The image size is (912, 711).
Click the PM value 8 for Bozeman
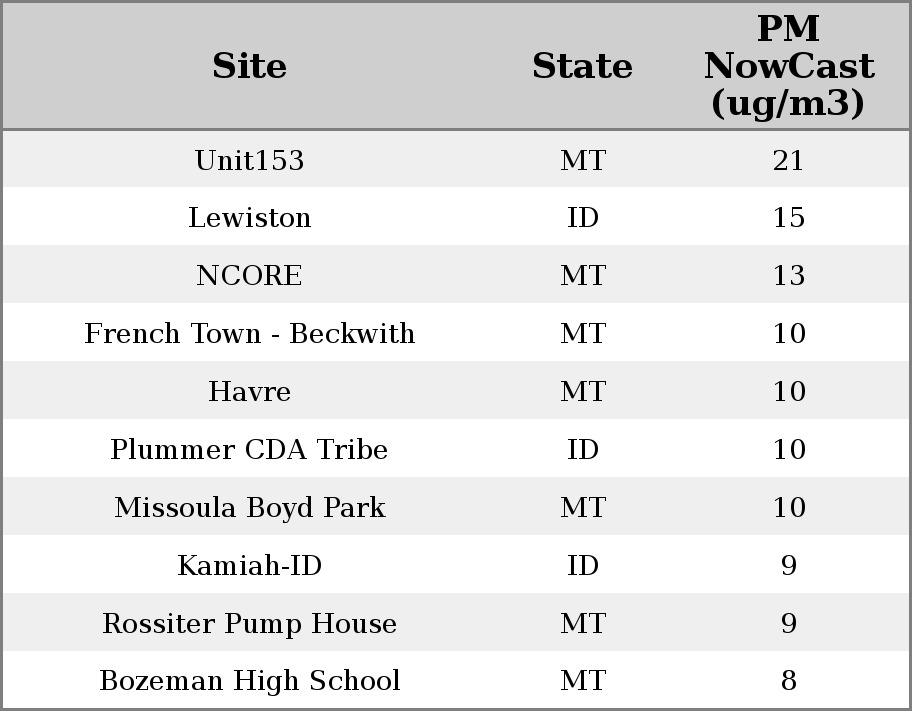pyautogui.click(x=788, y=681)
